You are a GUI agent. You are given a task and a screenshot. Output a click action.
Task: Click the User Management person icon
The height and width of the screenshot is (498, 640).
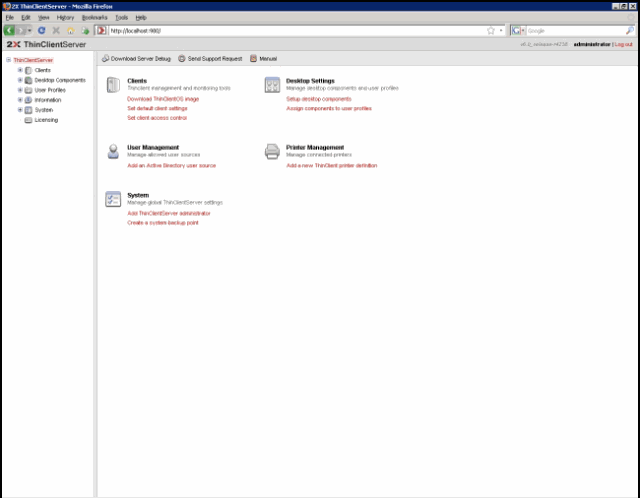click(113, 151)
